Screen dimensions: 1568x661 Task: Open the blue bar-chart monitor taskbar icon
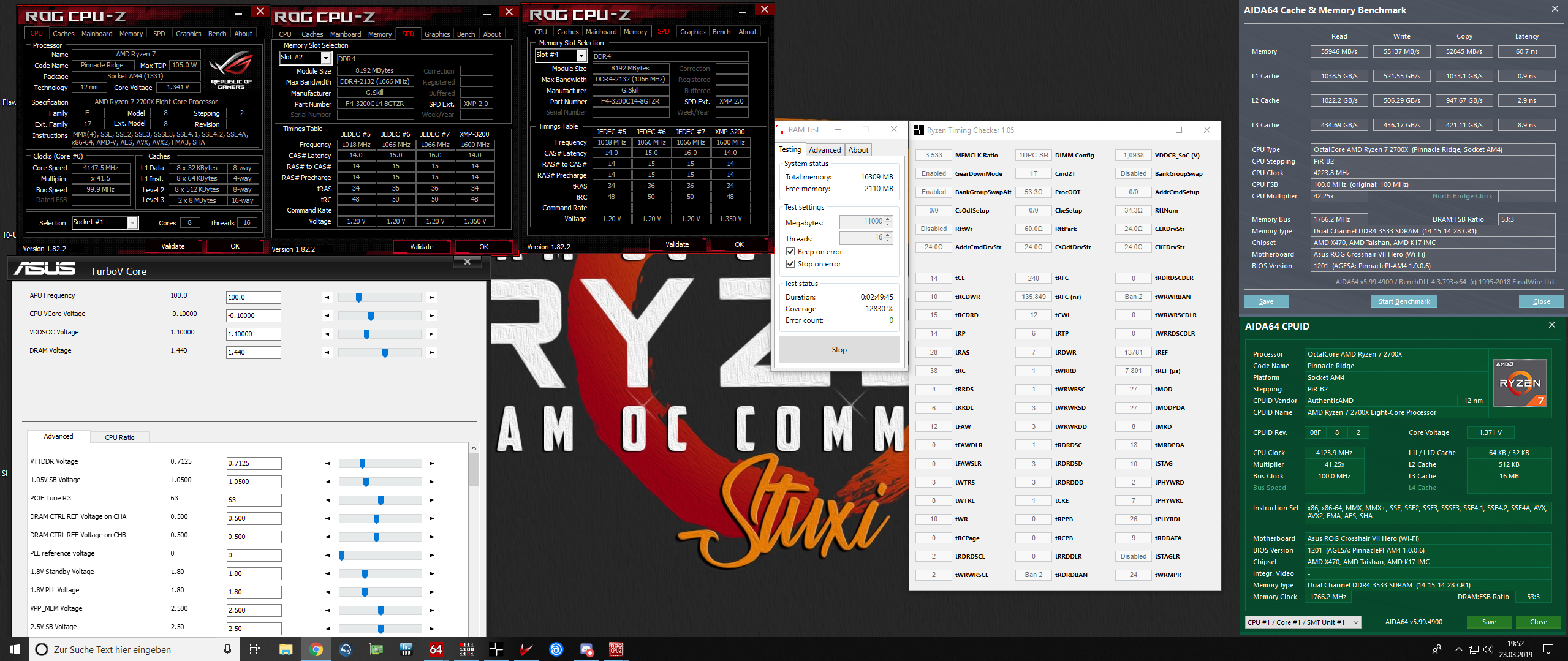point(406,649)
